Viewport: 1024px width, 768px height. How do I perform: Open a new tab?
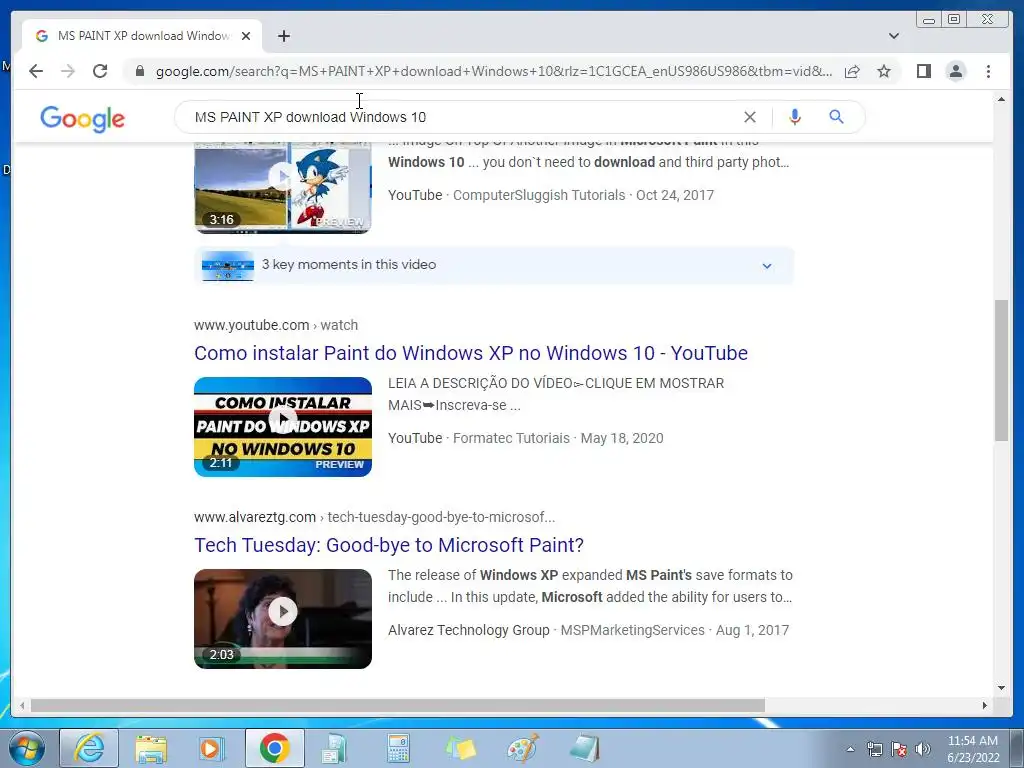[x=283, y=36]
